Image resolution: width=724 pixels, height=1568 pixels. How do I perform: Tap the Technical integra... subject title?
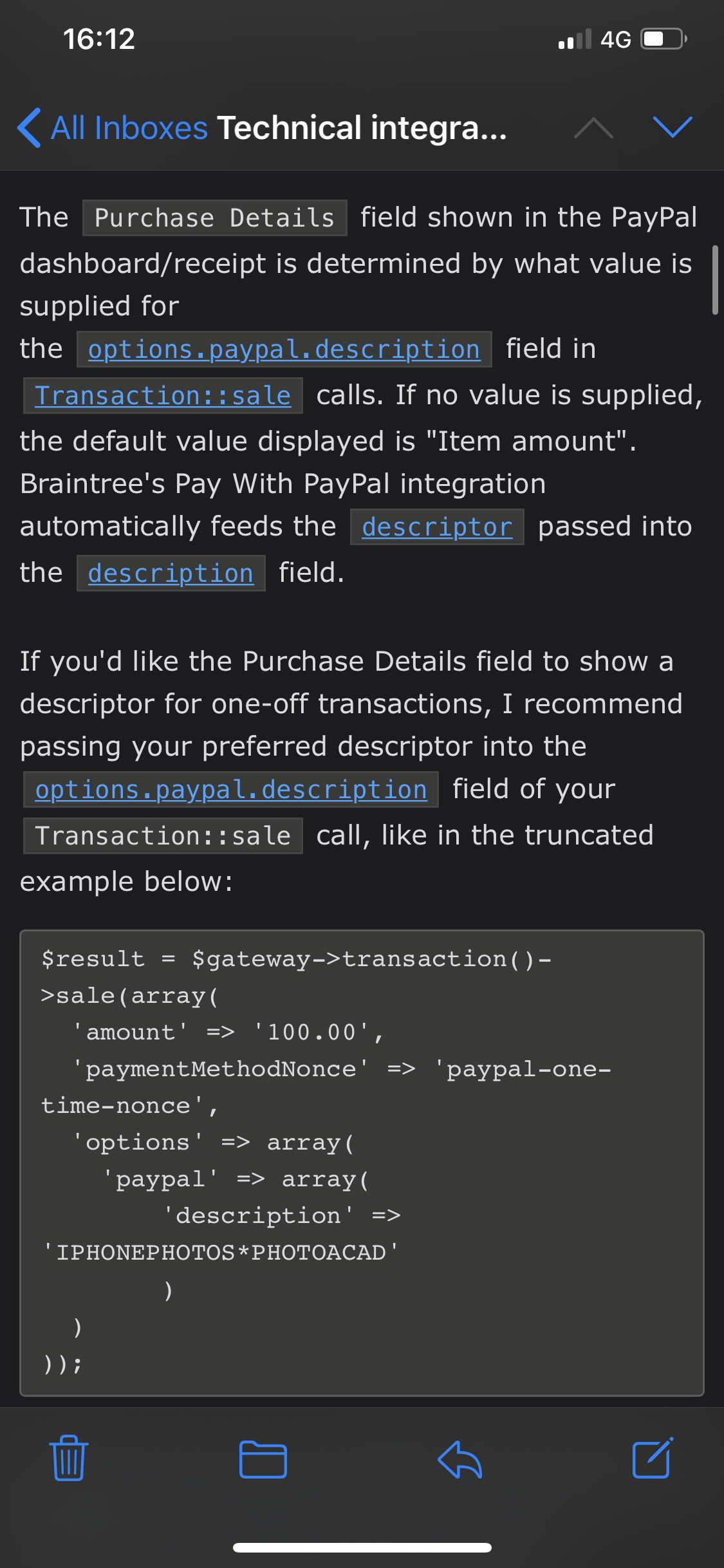[362, 127]
